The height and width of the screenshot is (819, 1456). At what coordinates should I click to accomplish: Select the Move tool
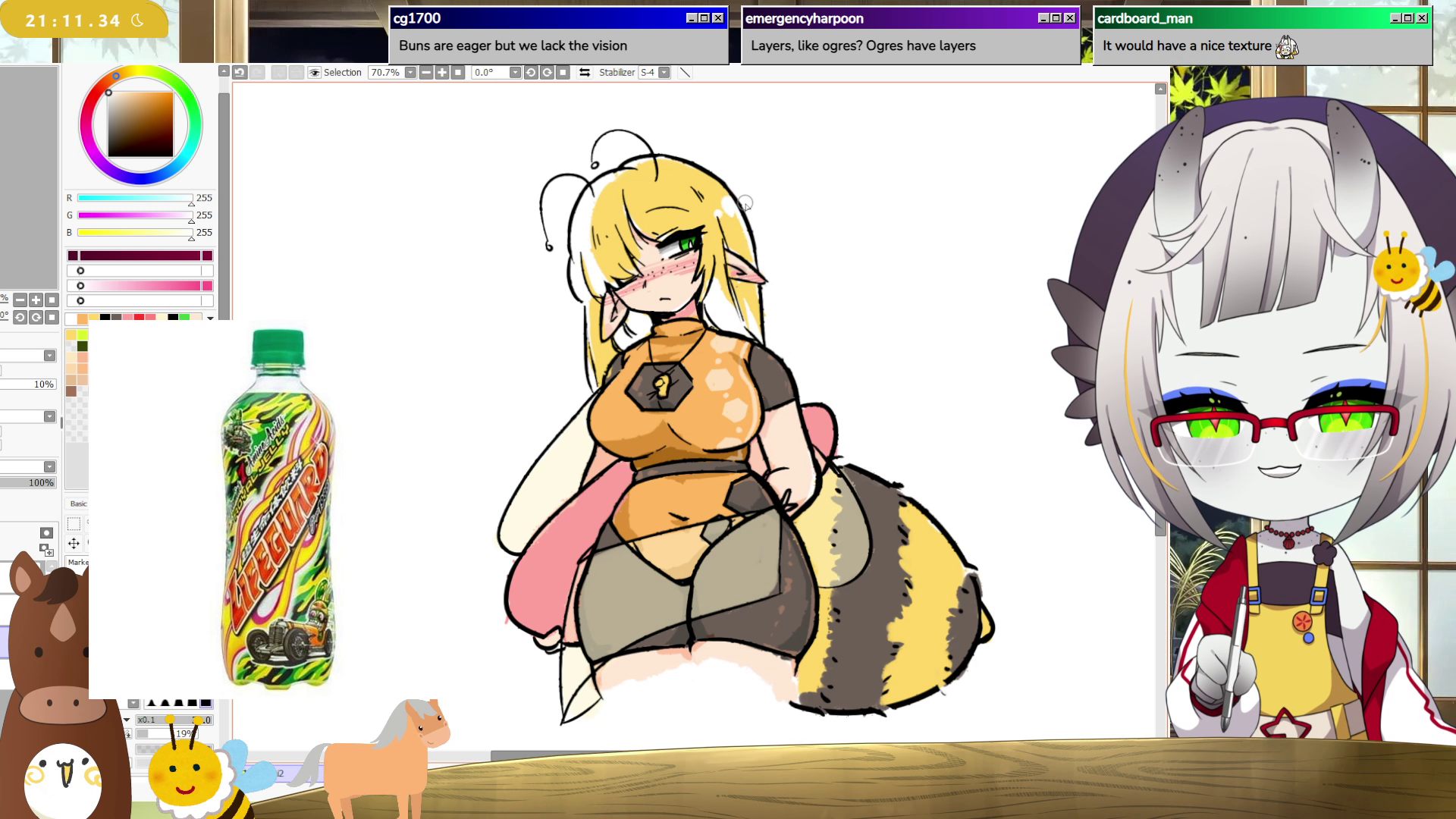74,543
